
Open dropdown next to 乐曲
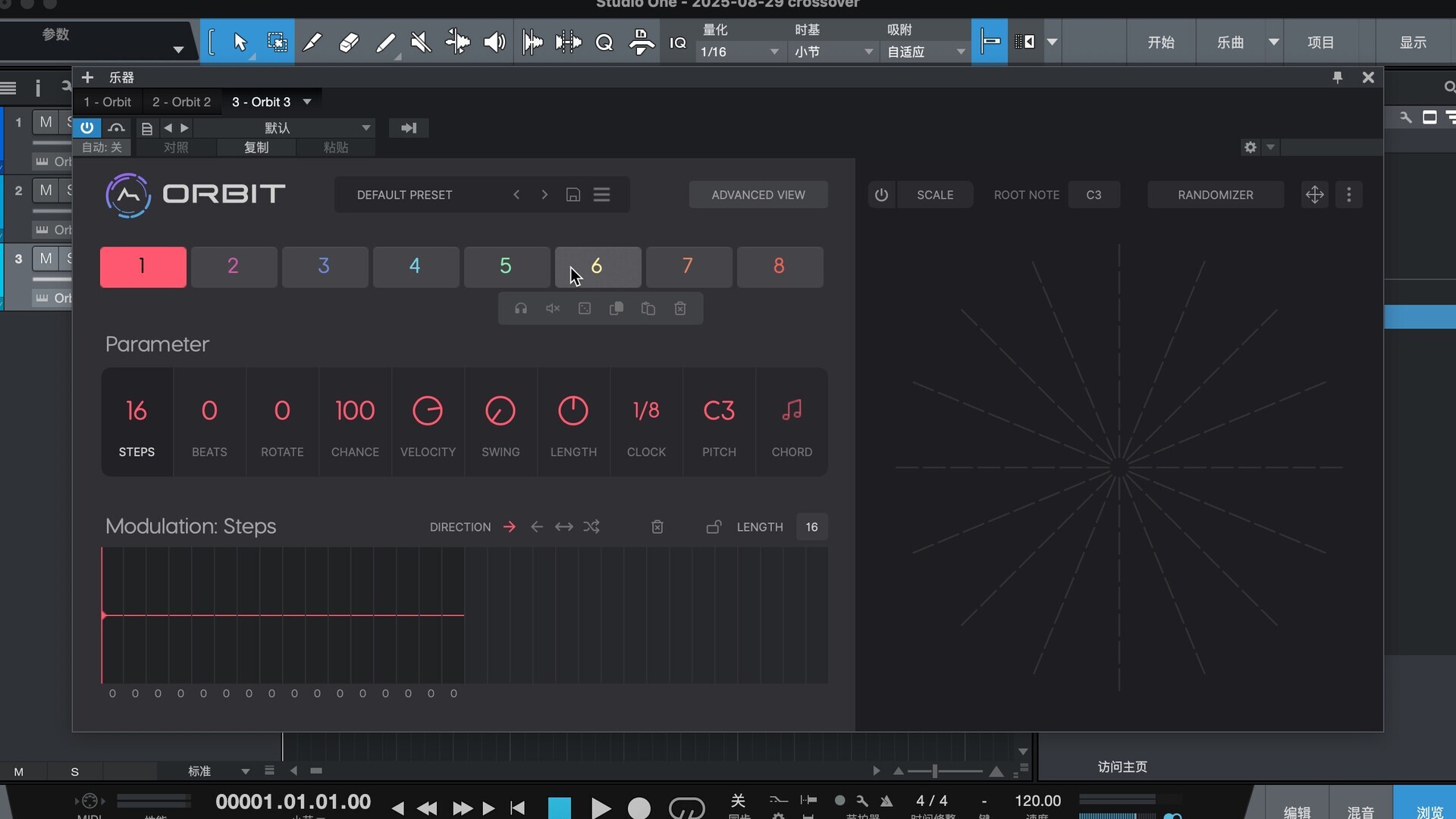pyautogui.click(x=1274, y=42)
